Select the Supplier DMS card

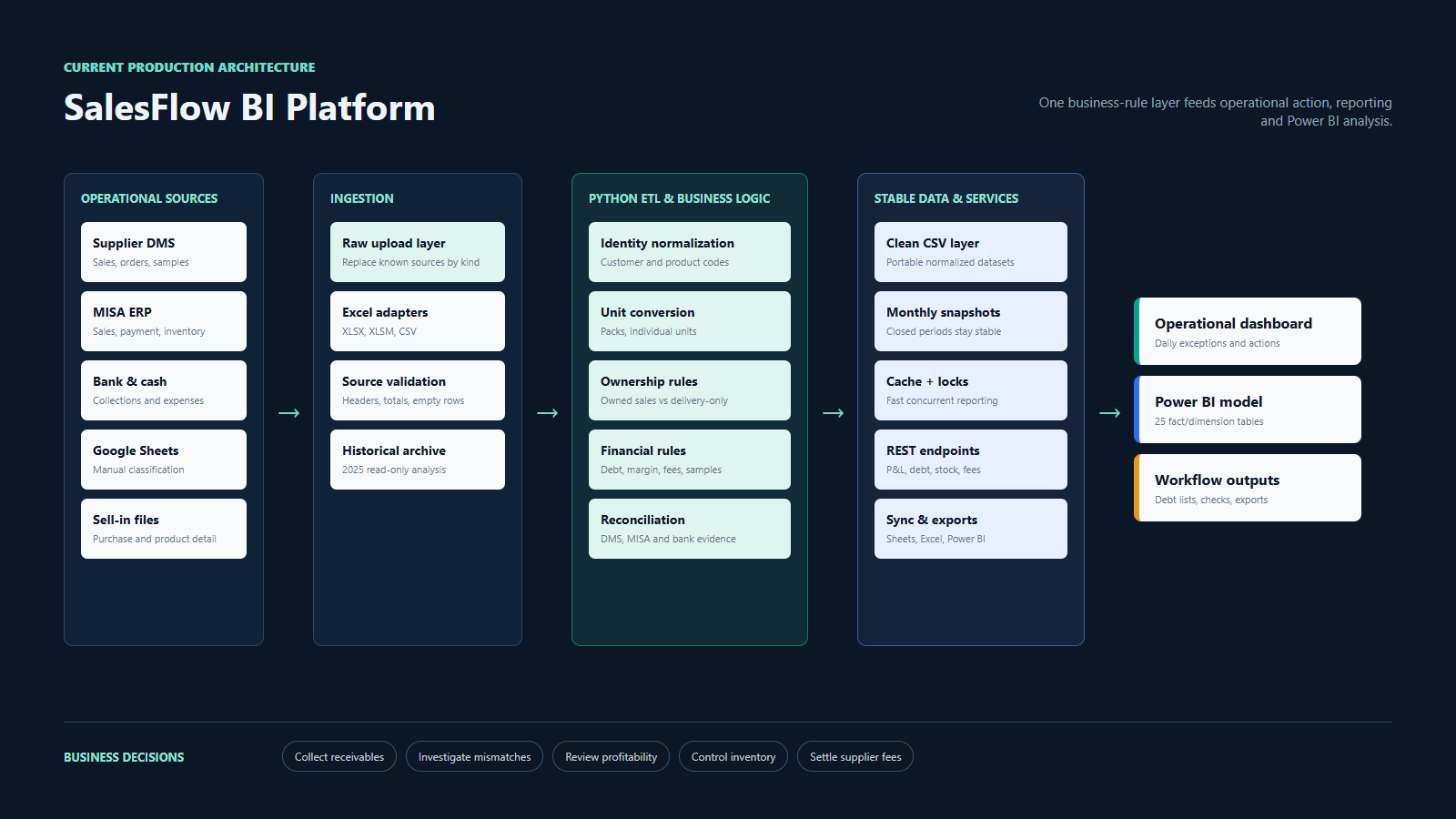pos(164,252)
